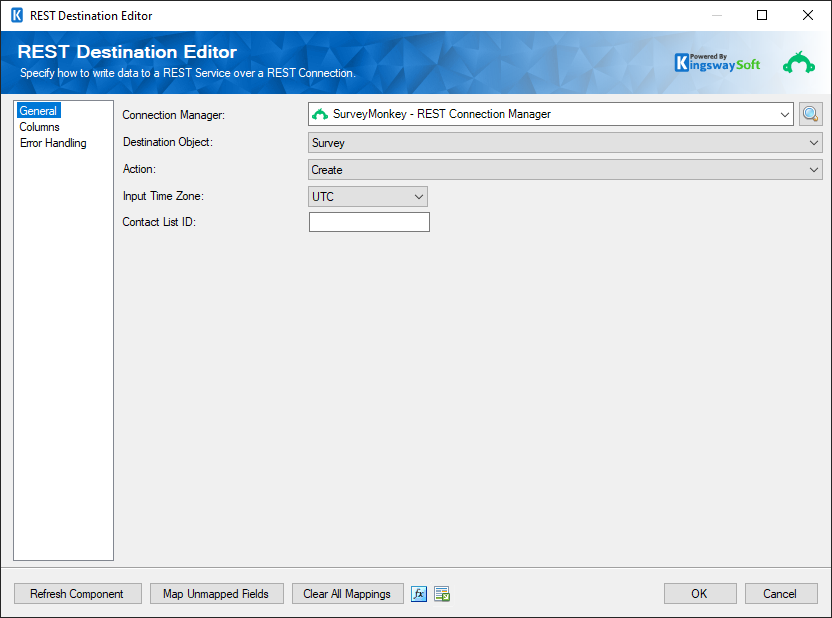Screen dimensions: 832x618
Task: Open the Connection Manager dropdown
Action: coord(551,114)
